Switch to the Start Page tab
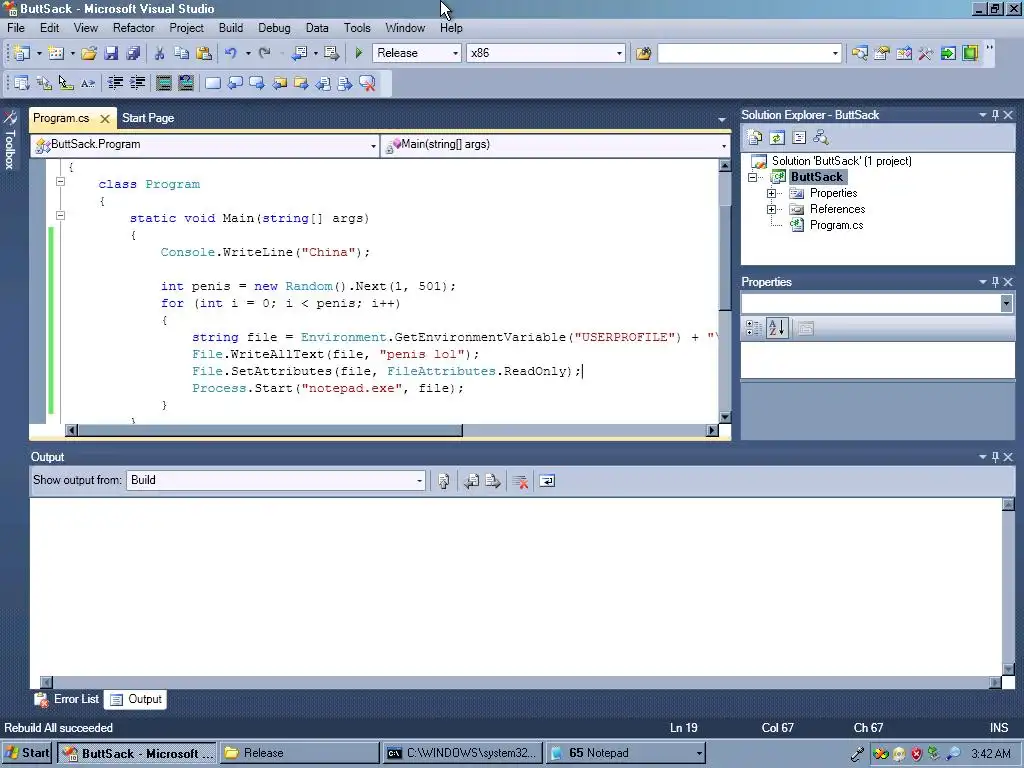 coord(148,118)
